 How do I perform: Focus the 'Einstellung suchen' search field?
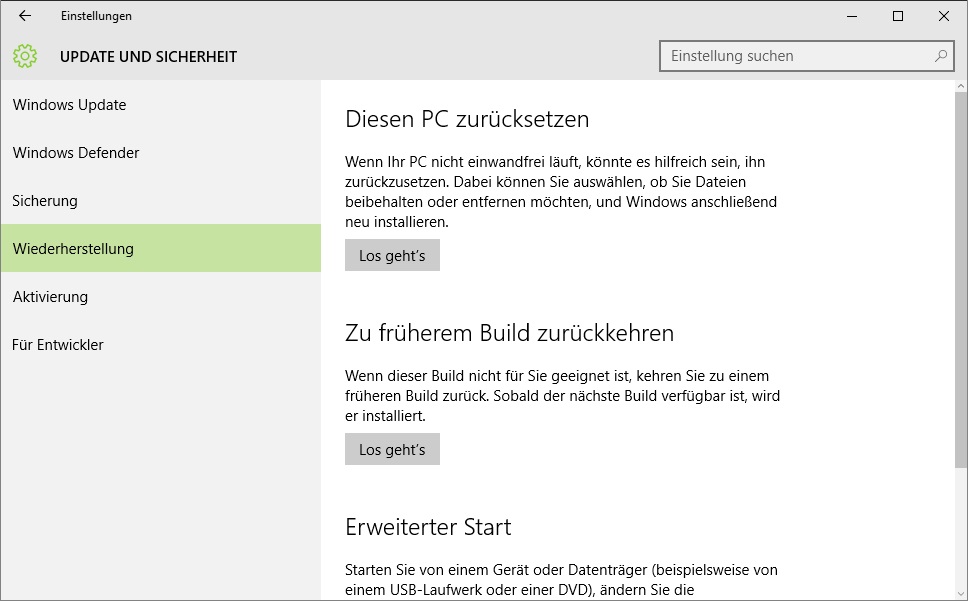pos(795,56)
